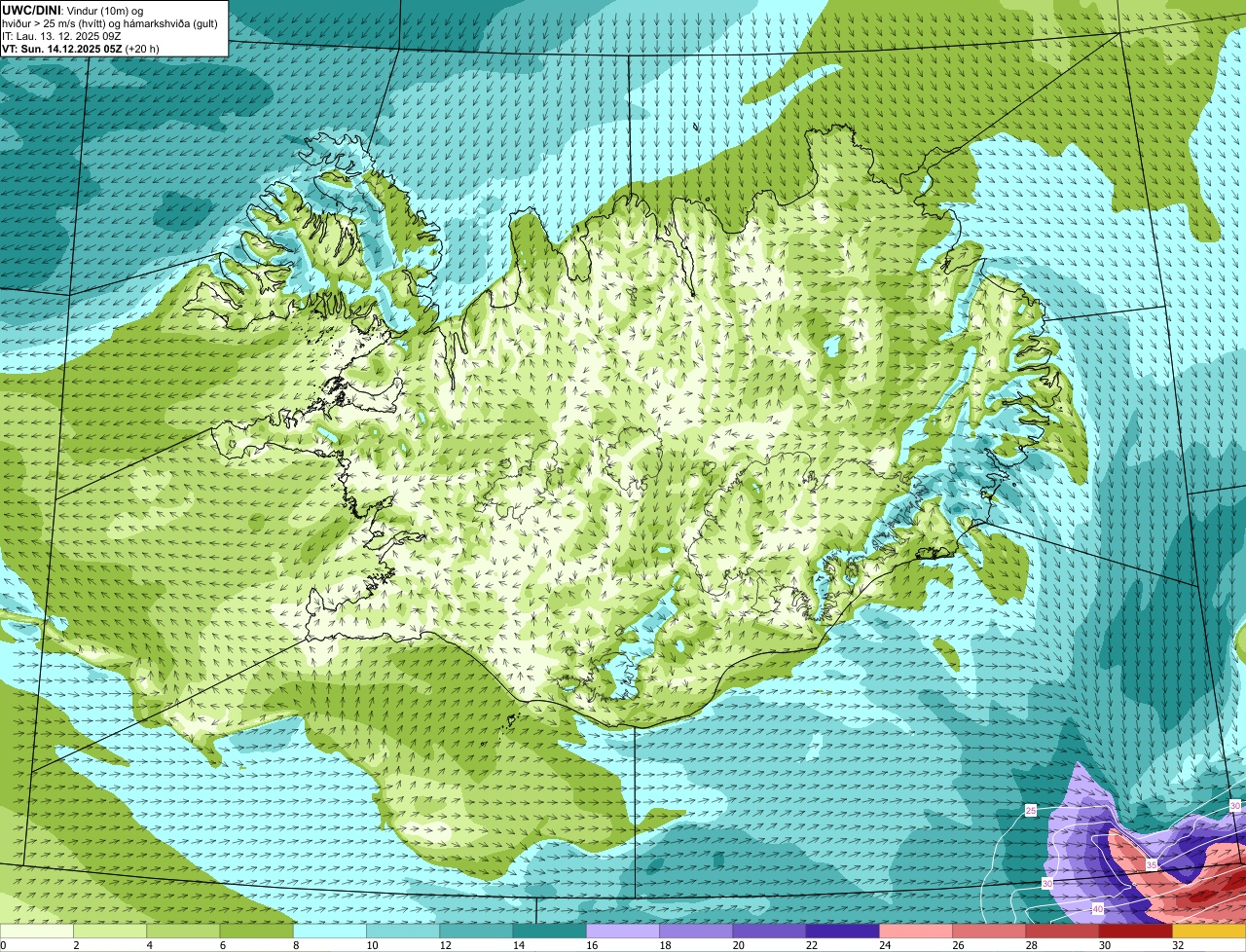This screenshot has height=952, width=1246.
Task: Click the '40' gust contour label on the map
Action: (x=1098, y=909)
